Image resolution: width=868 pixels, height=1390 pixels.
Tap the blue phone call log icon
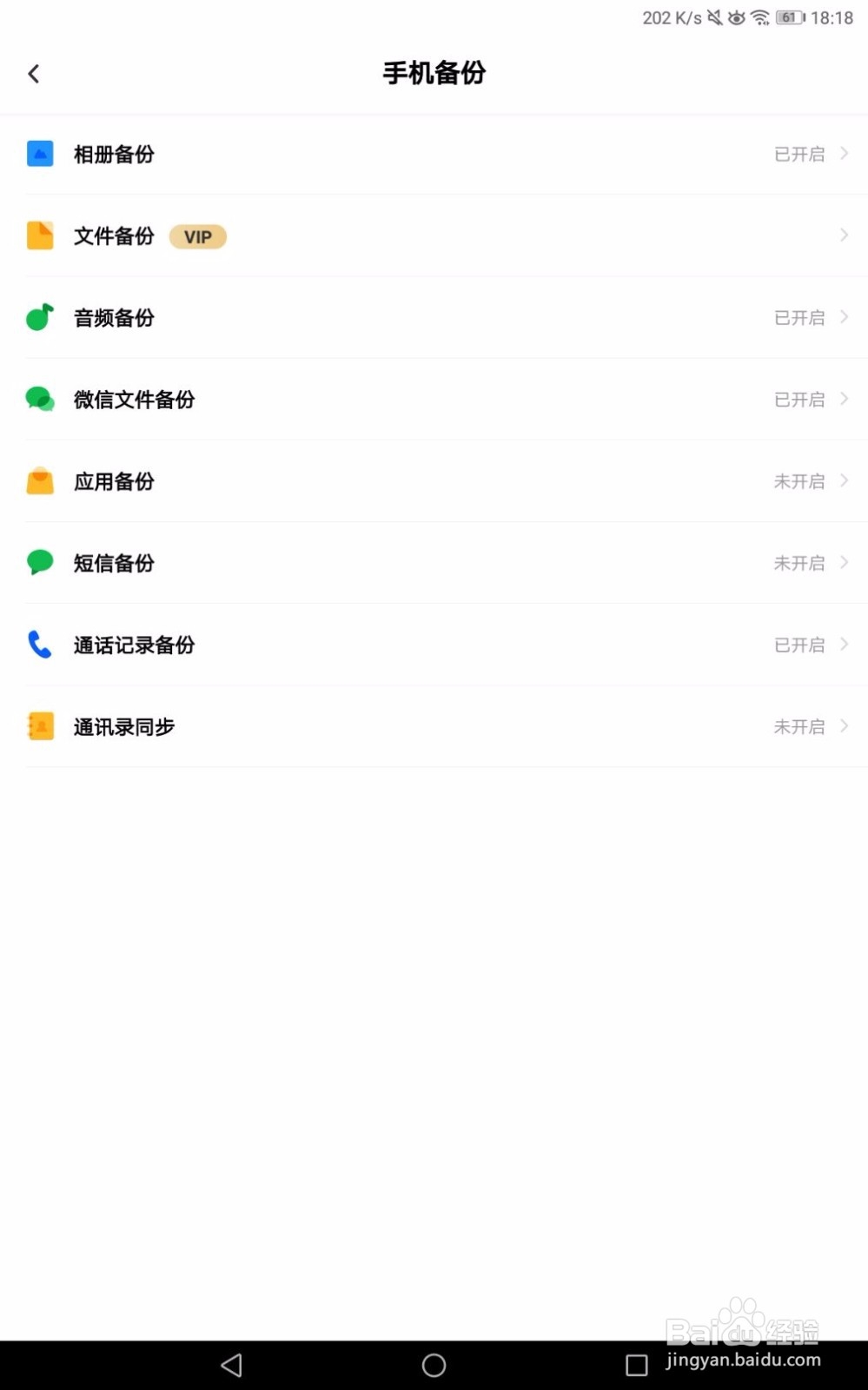click(40, 645)
